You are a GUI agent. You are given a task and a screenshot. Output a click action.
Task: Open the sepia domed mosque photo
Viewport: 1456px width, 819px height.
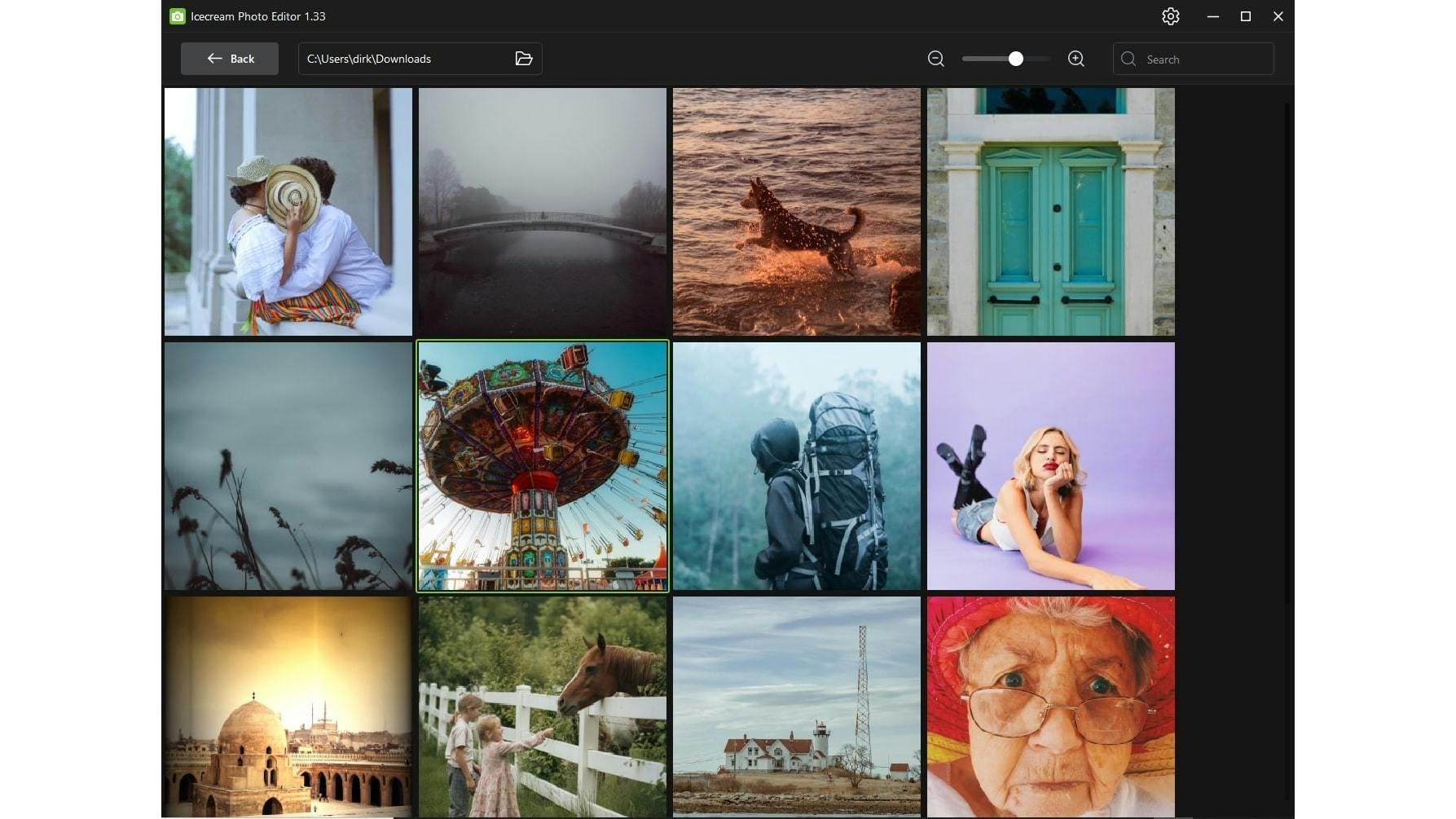tap(288, 707)
